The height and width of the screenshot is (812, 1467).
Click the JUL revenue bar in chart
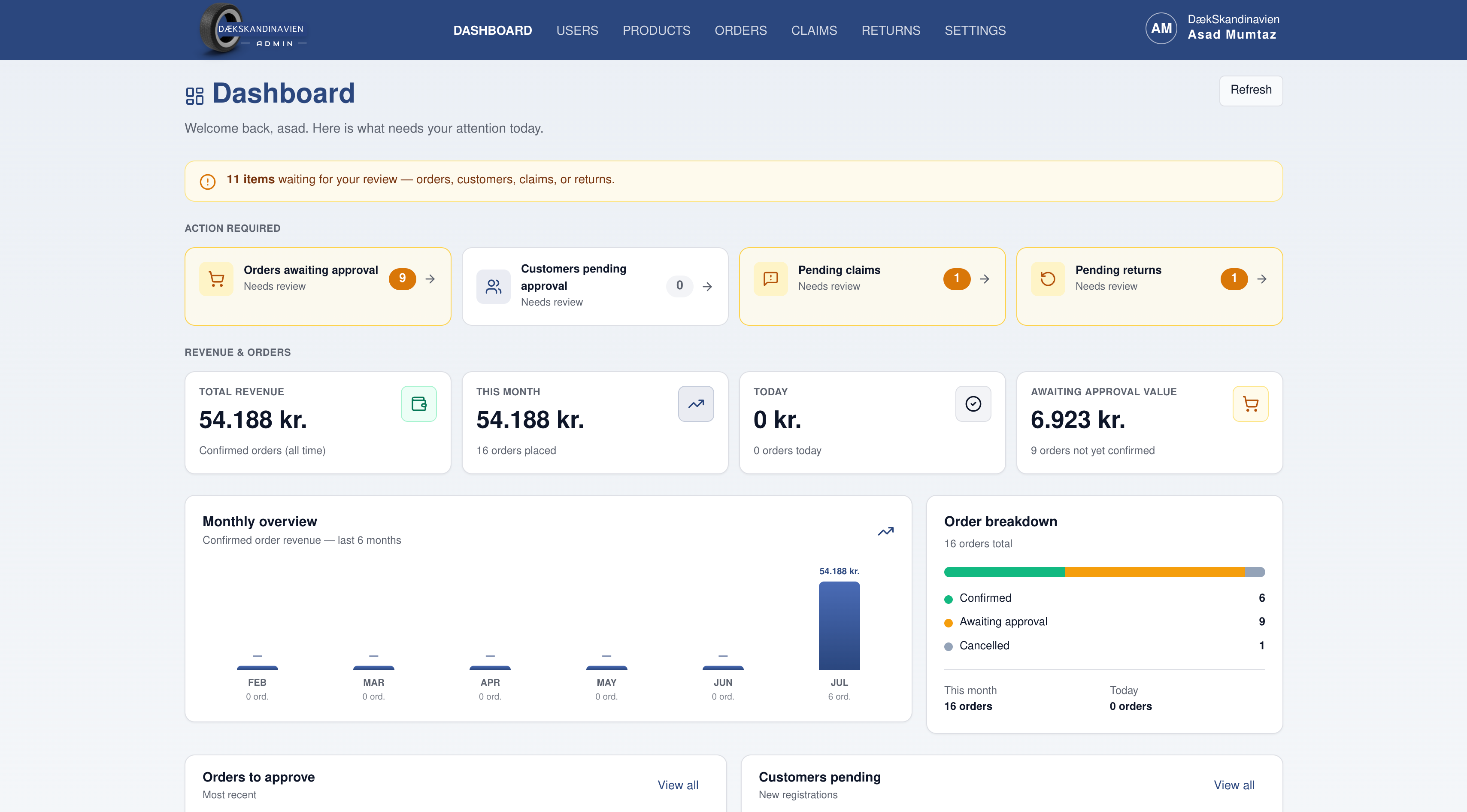tap(840, 626)
